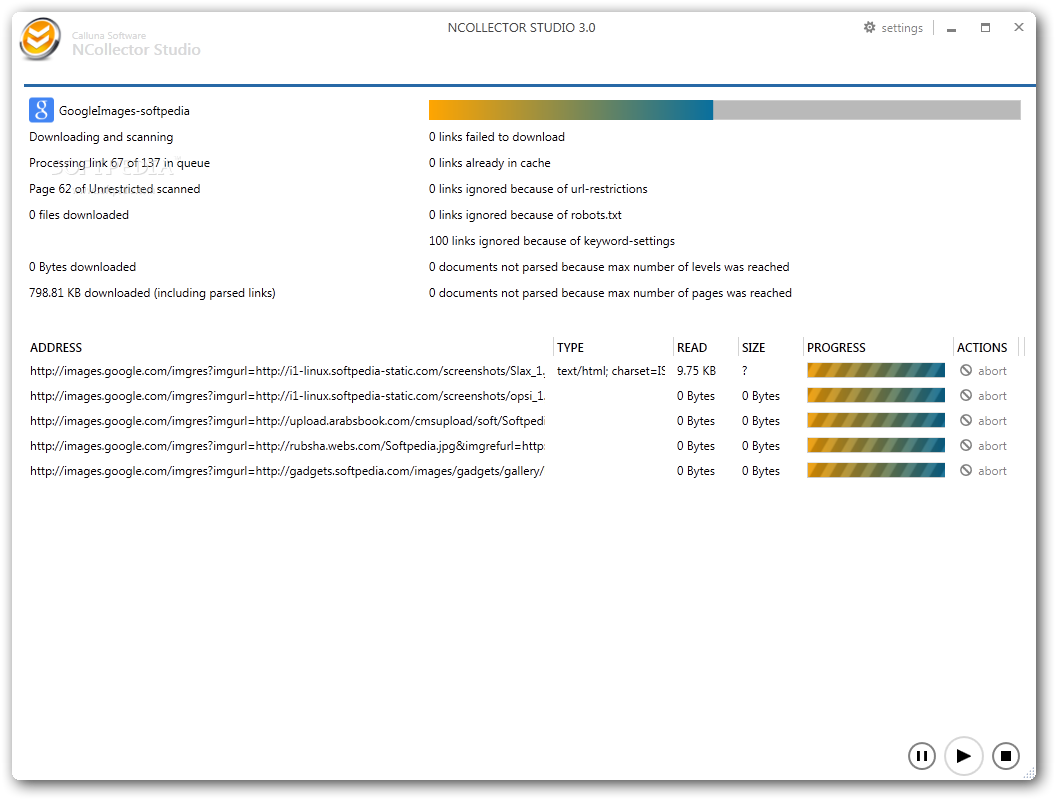Click the '9.75 KB' read value
1056x800 pixels.
[696, 371]
